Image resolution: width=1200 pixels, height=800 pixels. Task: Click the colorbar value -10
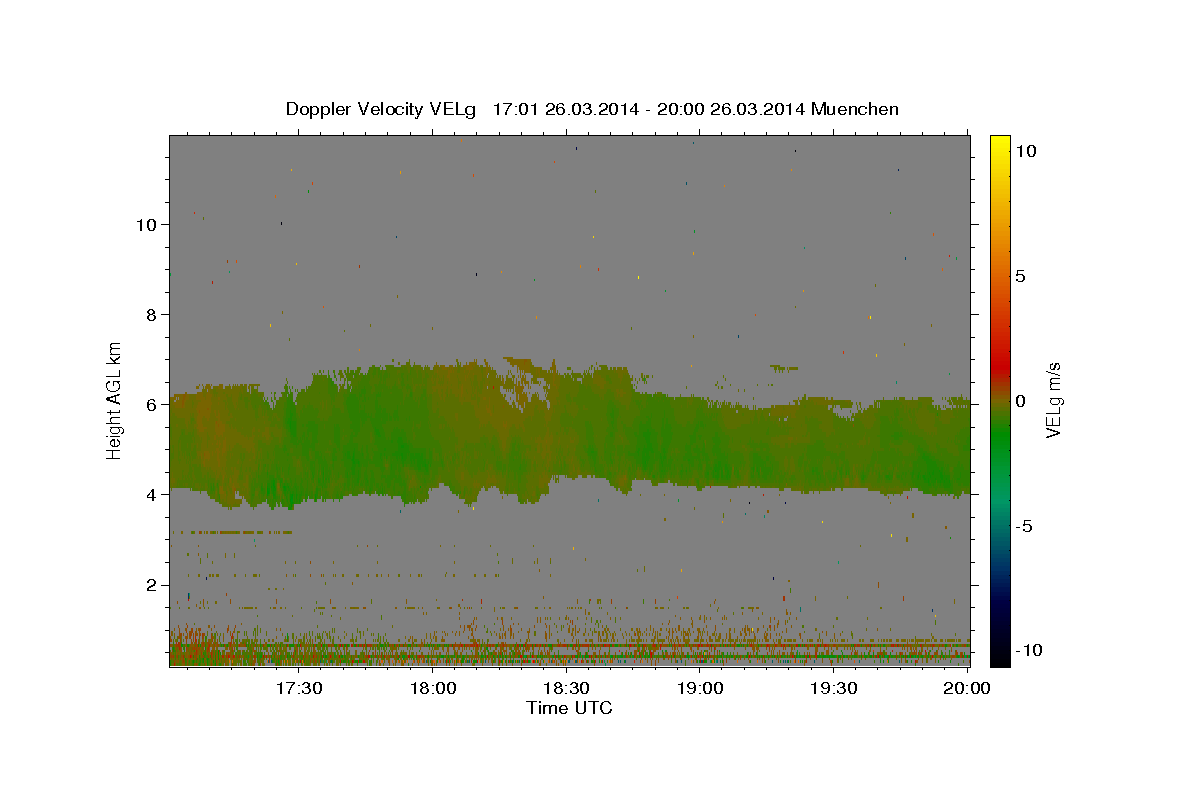point(1029,650)
